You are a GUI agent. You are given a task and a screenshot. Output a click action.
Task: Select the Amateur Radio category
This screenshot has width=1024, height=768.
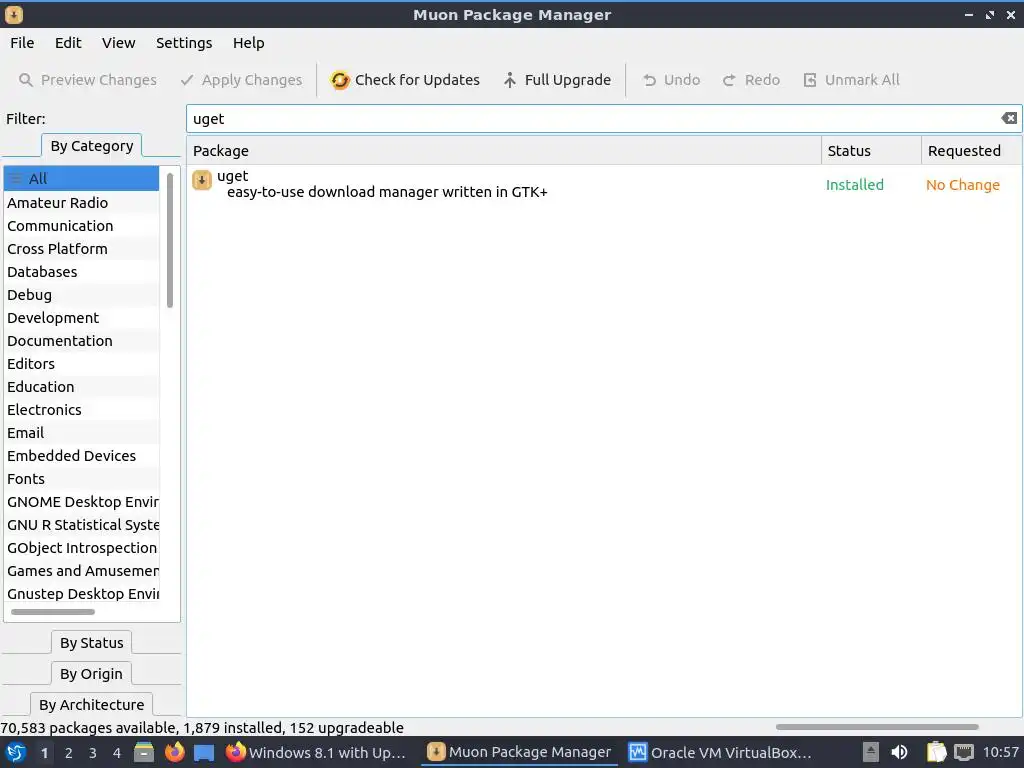[82, 202]
